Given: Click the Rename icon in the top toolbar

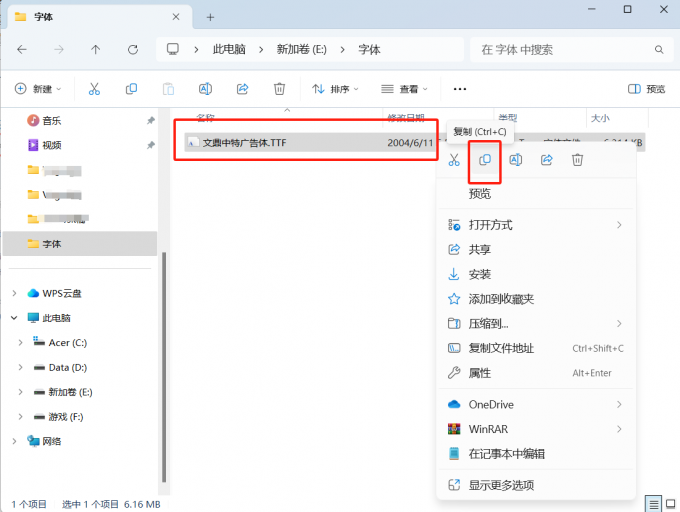Looking at the screenshot, I should click(205, 89).
